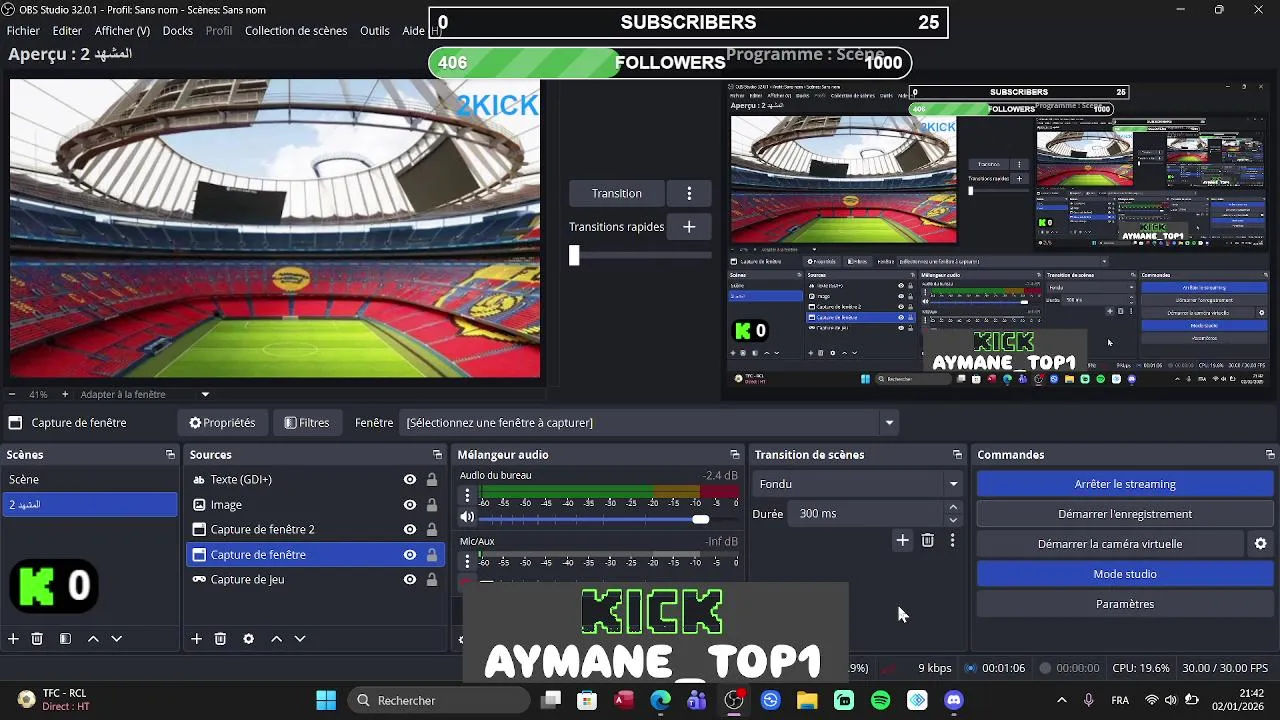Zoom out preview with minus icon
Screen dimensions: 1280x720
[x=12, y=394]
